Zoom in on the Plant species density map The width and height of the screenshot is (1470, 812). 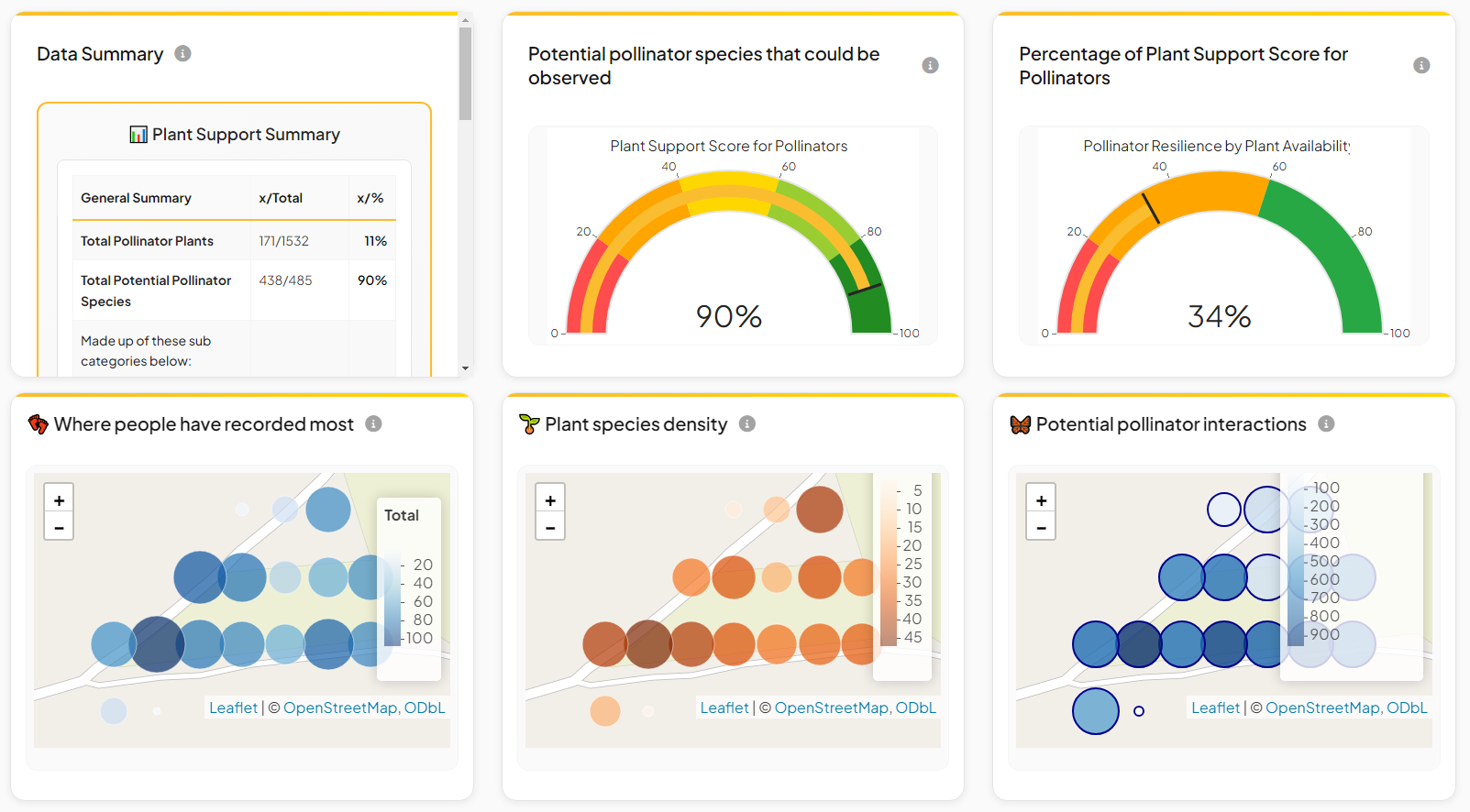tap(550, 500)
